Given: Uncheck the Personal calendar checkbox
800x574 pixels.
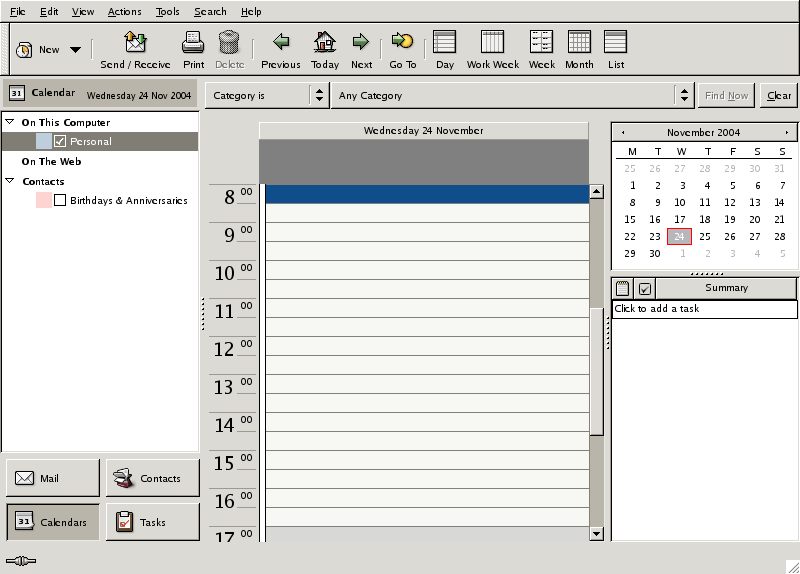Looking at the screenshot, I should pos(60,142).
